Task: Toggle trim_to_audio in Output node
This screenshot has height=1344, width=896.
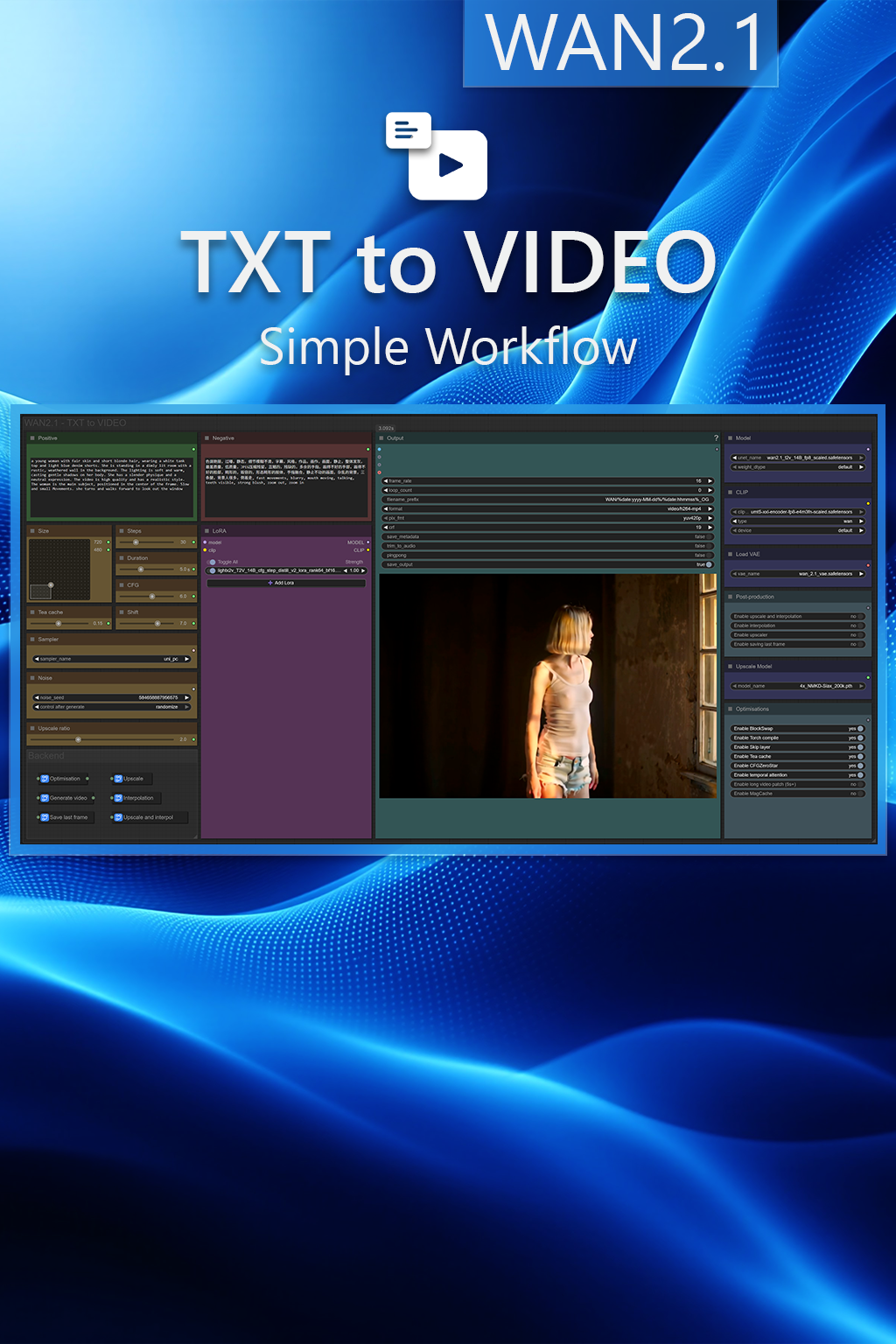Action: (710, 546)
